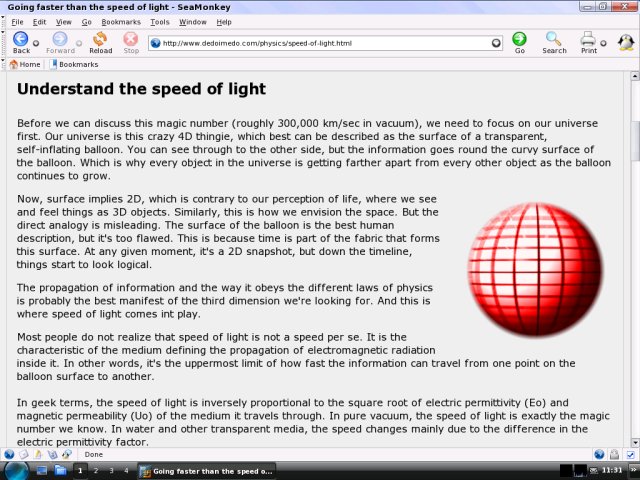Open the start menu orb in taskbar

(x=16, y=471)
